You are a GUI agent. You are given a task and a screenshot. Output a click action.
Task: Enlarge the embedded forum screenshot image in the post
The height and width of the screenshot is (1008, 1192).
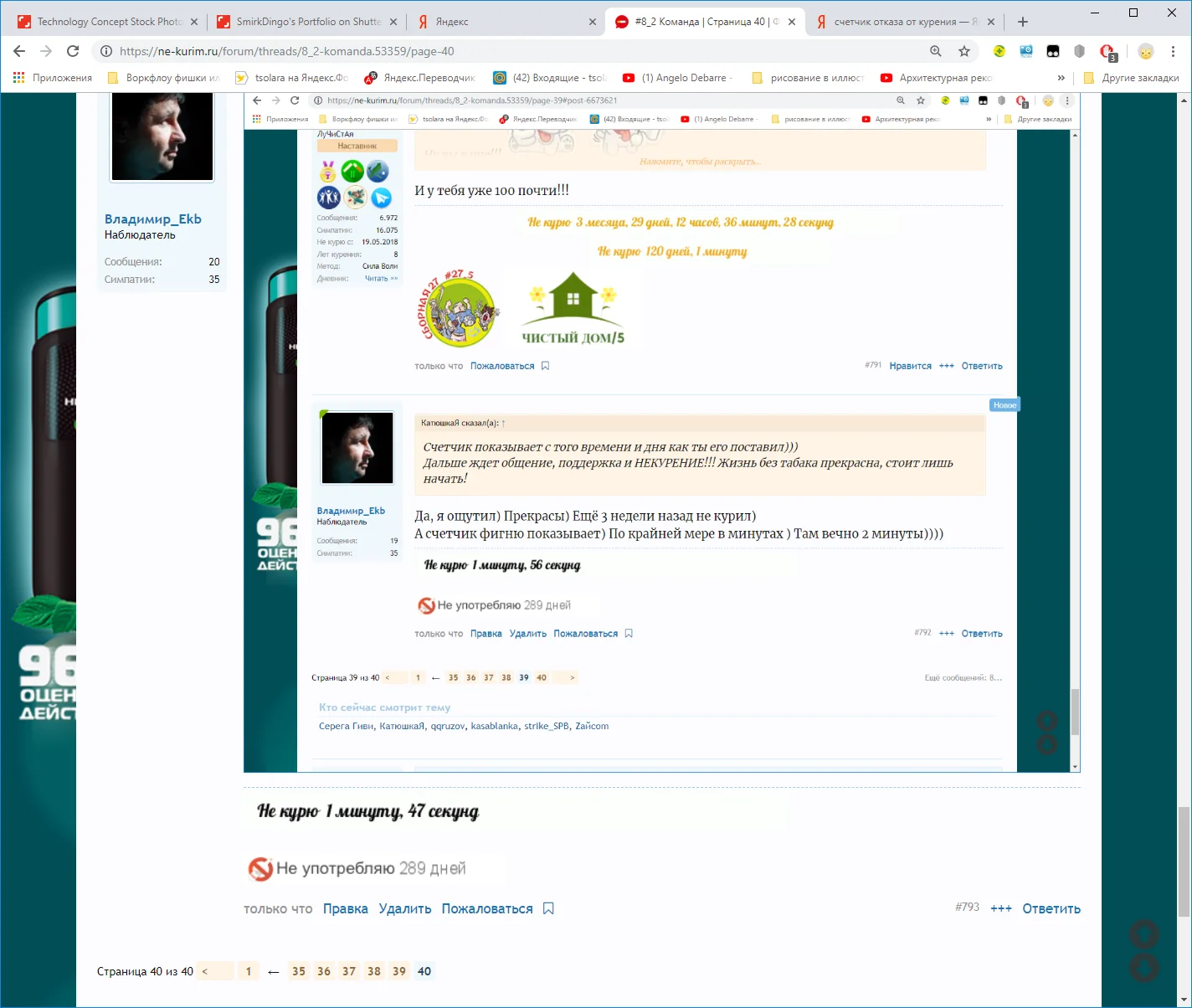tap(662, 432)
